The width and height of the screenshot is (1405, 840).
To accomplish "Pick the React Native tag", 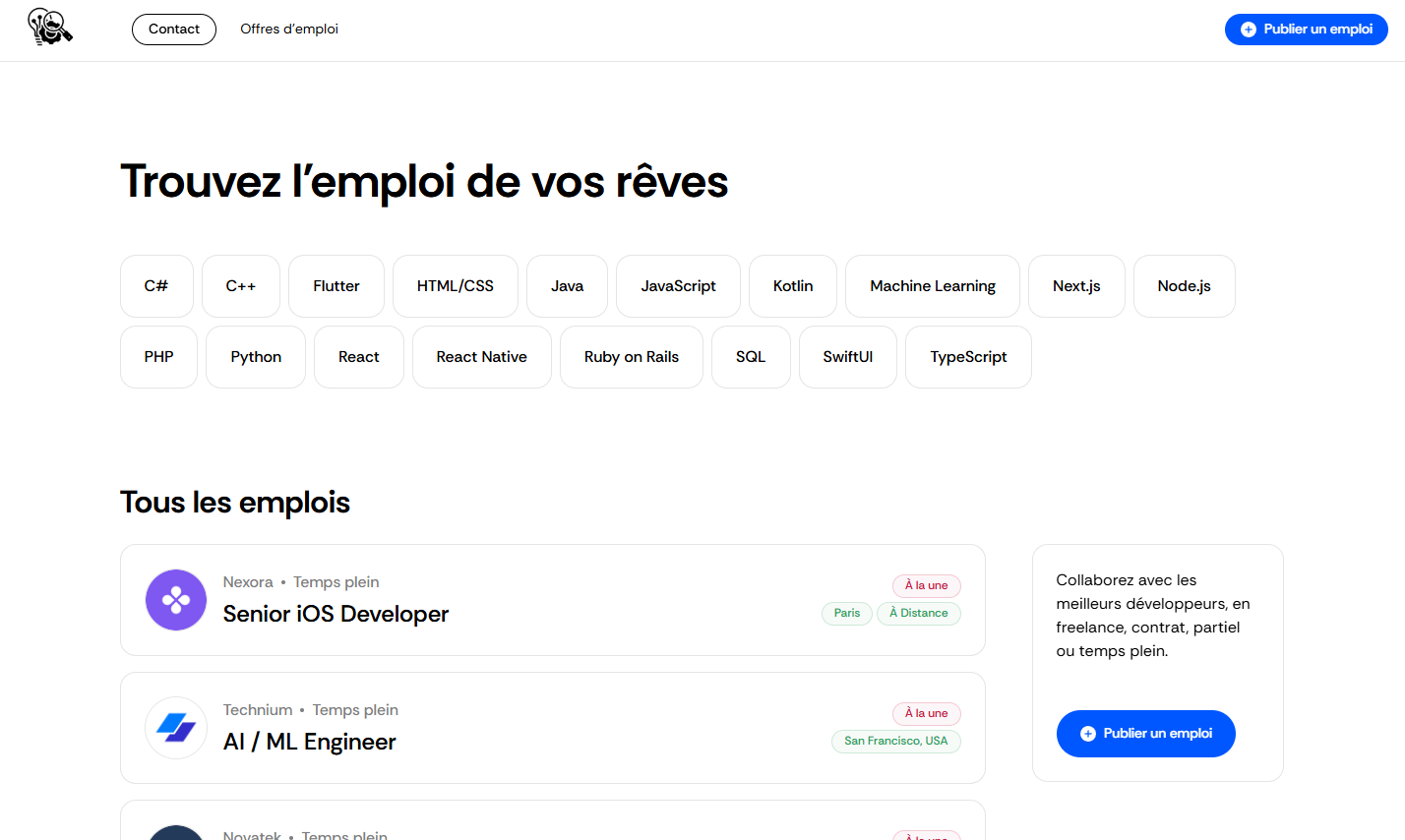I will [482, 357].
